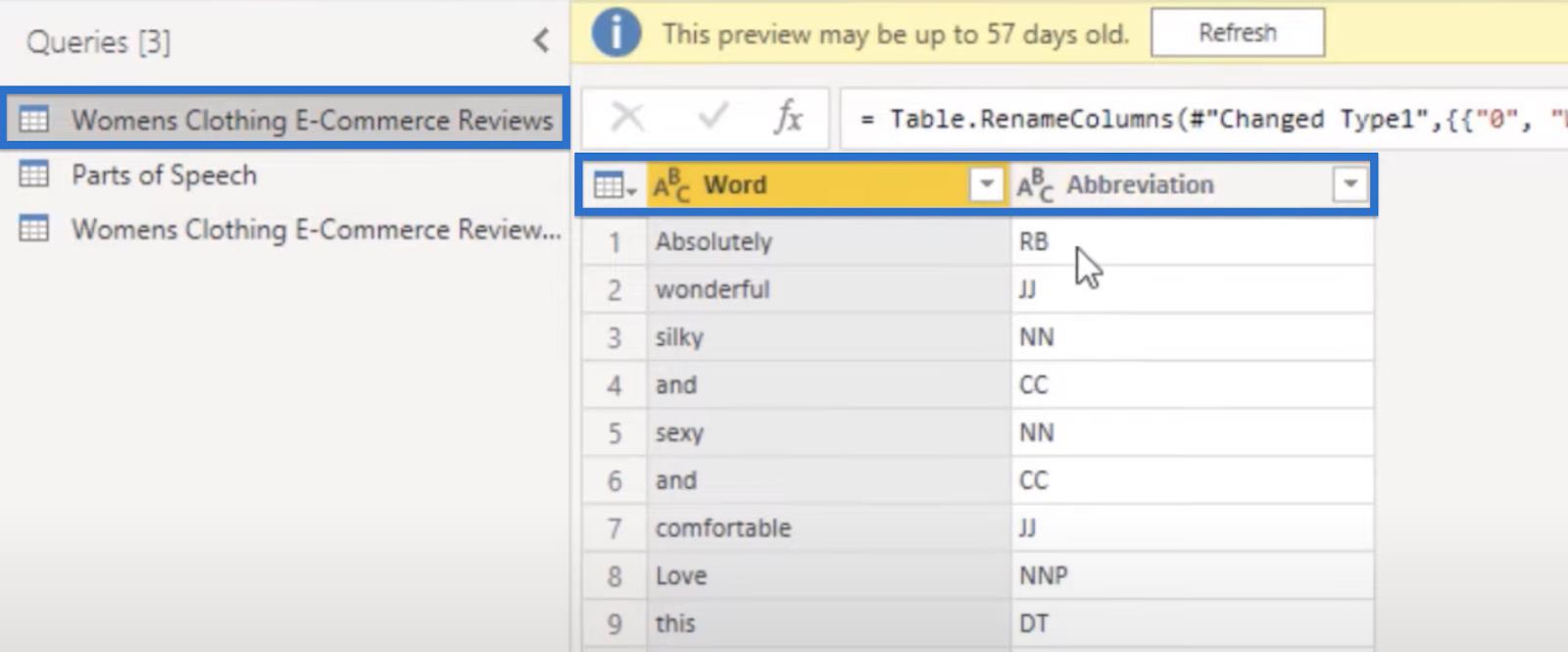Click the 'Queries [3]' pane title
This screenshot has height=652, width=1568.
98,42
